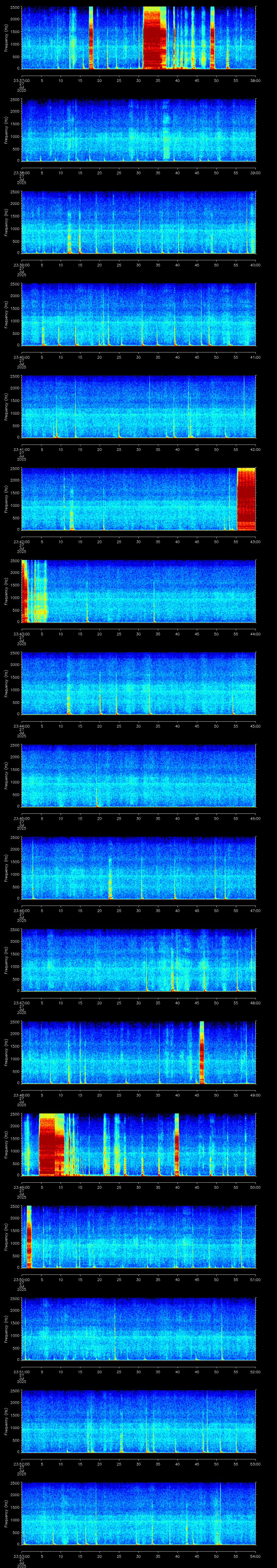Open the spectrogram panel starting at 23:38:00
Image resolution: width=277 pixels, height=1568 pixels.
138,130
